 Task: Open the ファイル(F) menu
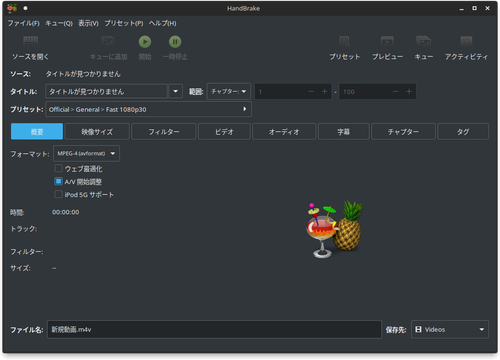click(x=23, y=23)
